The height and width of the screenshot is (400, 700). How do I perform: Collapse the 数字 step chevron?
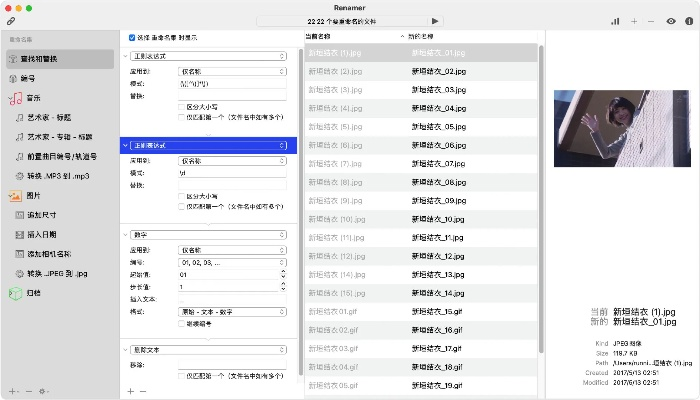[x=125, y=235]
